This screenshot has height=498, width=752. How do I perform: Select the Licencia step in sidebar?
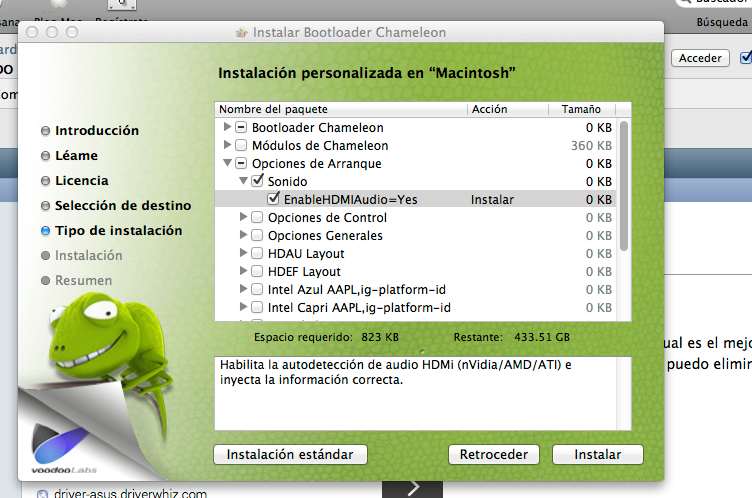pyautogui.click(x=75, y=180)
